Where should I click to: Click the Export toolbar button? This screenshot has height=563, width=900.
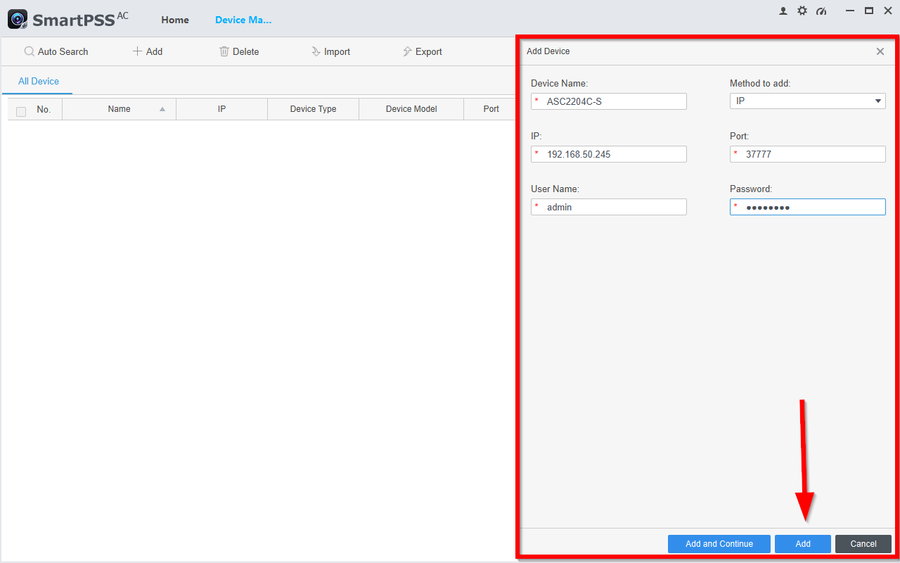coord(422,52)
